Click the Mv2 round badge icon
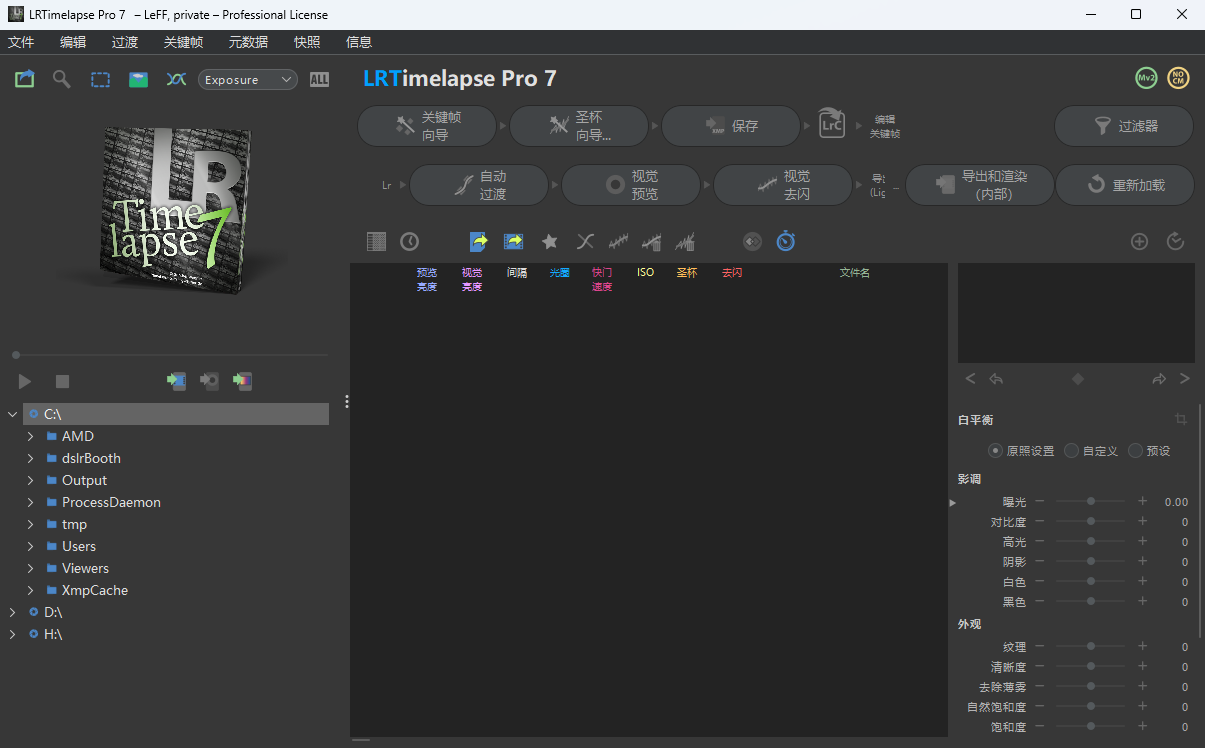This screenshot has width=1205, height=748. tap(1146, 78)
